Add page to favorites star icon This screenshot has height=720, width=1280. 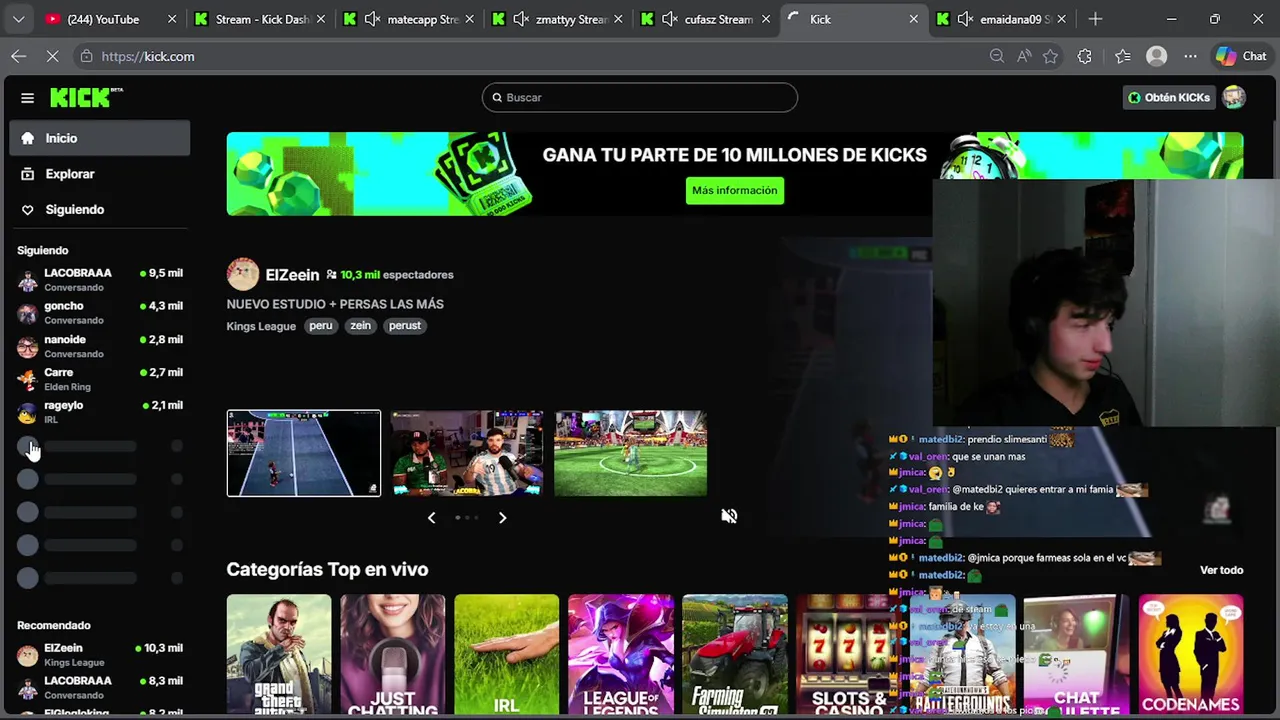tap(1050, 56)
